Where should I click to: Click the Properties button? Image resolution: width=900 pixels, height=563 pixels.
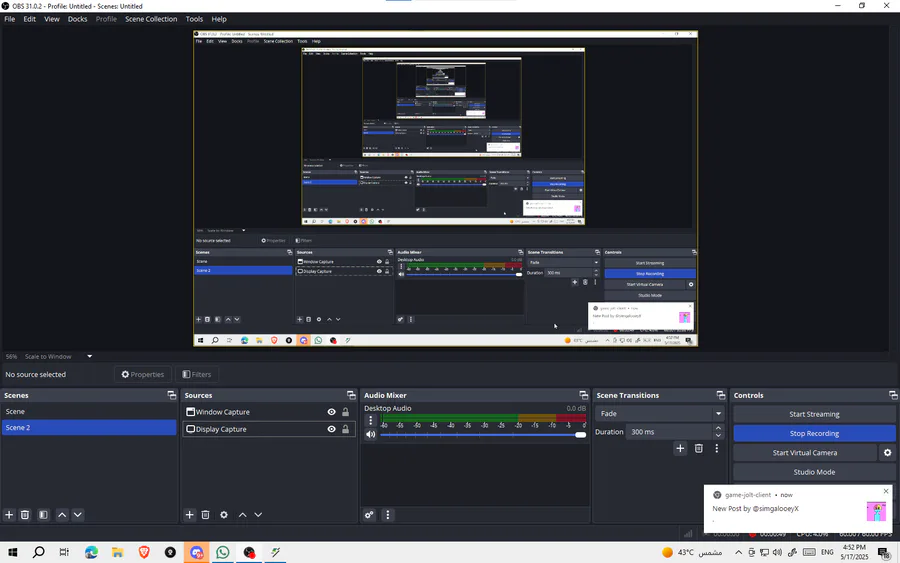(x=143, y=374)
